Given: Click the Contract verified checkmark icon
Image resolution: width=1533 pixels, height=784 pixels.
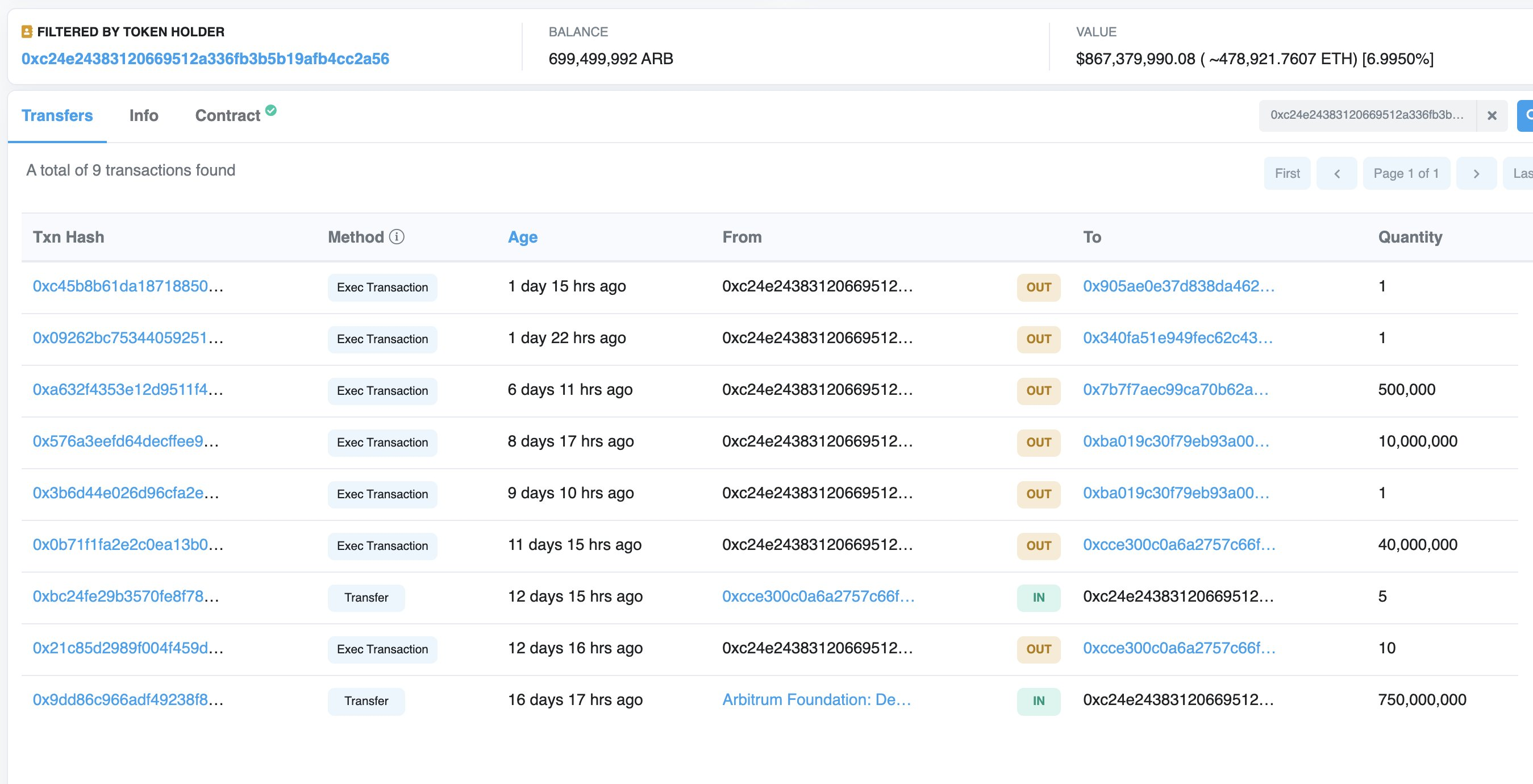Looking at the screenshot, I should click(271, 110).
